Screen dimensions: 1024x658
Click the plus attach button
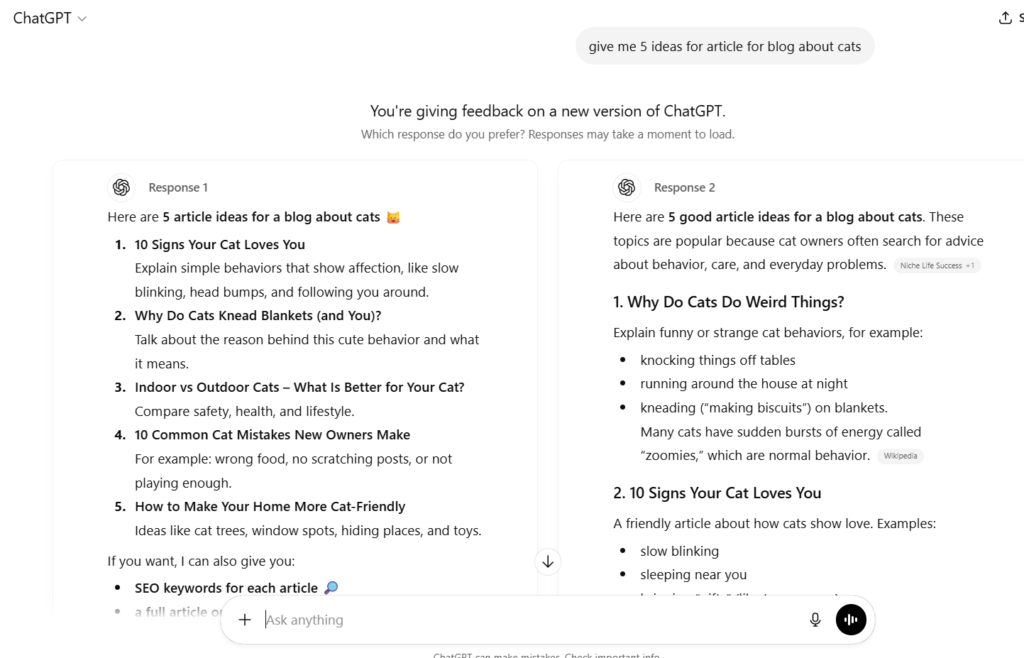click(x=245, y=620)
